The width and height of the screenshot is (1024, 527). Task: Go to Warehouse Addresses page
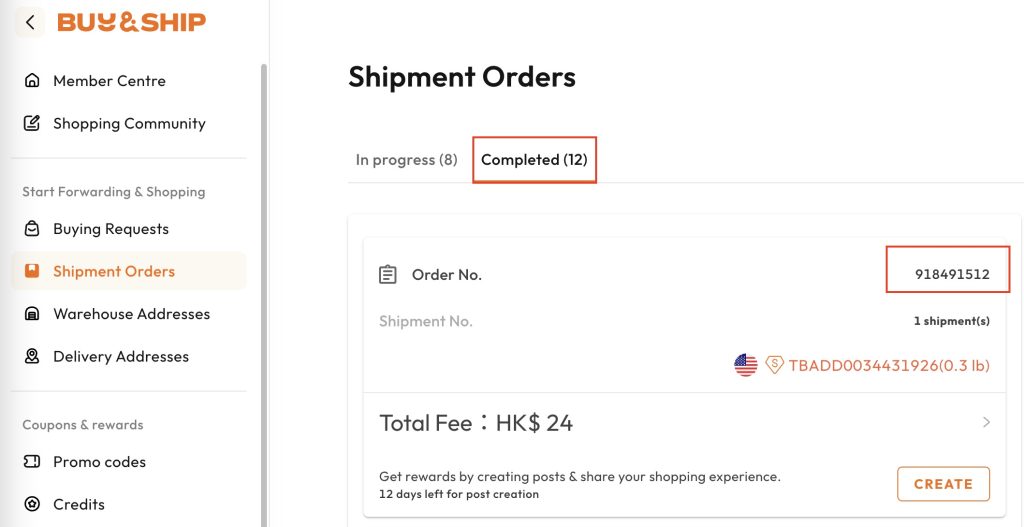point(131,314)
